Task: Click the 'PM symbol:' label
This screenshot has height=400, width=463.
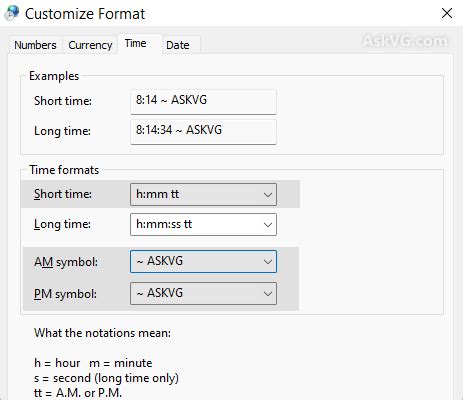Action: (x=65, y=294)
